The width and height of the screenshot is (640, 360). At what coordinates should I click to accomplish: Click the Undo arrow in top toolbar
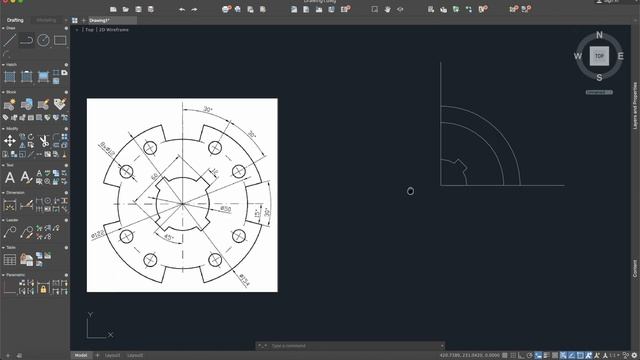pyautogui.click(x=182, y=9)
